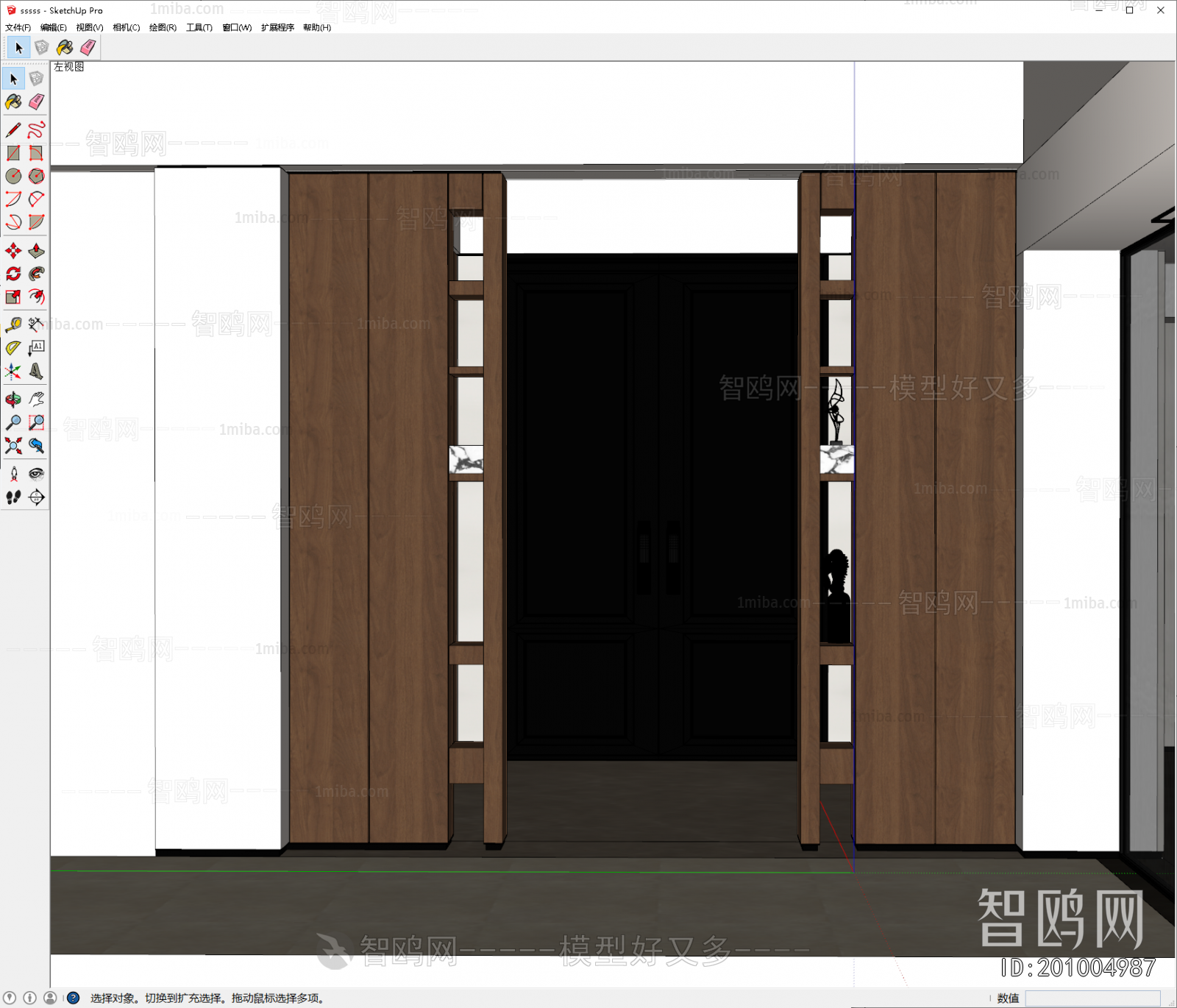Click the Zoom Extents tool
The height and width of the screenshot is (1008, 1177).
coord(13,445)
